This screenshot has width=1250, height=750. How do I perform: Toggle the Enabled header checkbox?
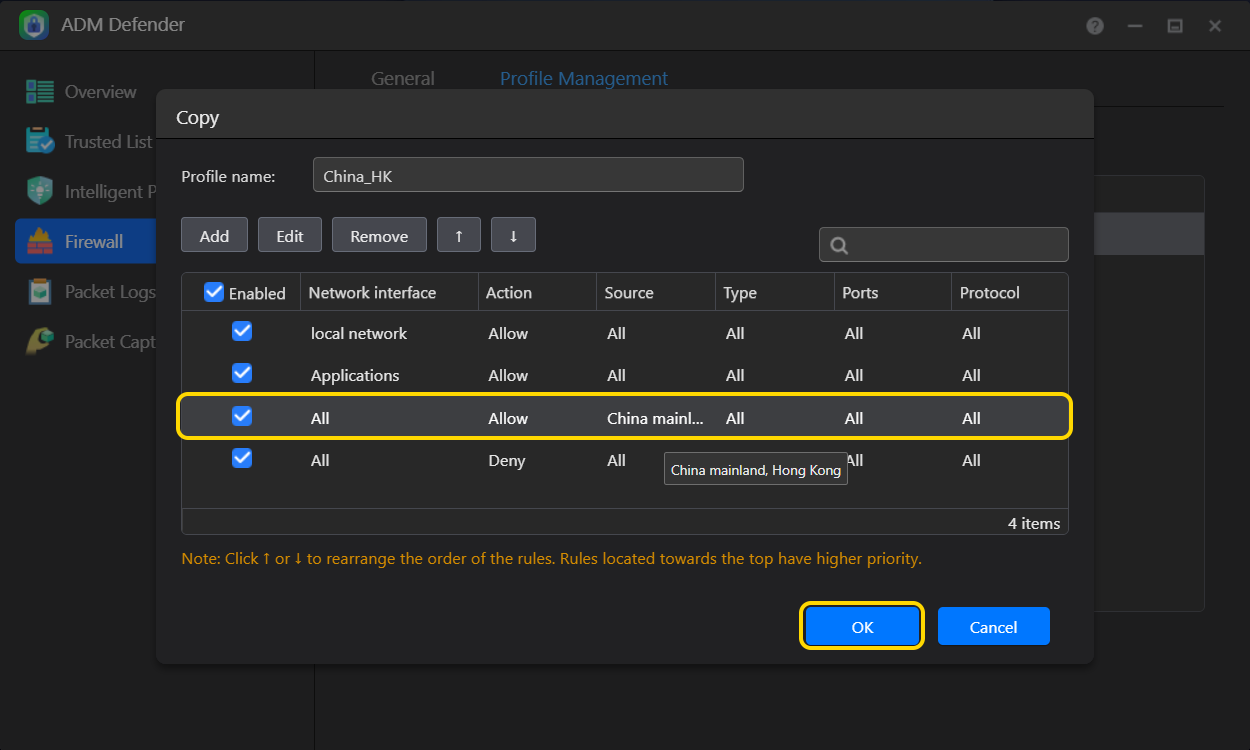click(x=214, y=292)
